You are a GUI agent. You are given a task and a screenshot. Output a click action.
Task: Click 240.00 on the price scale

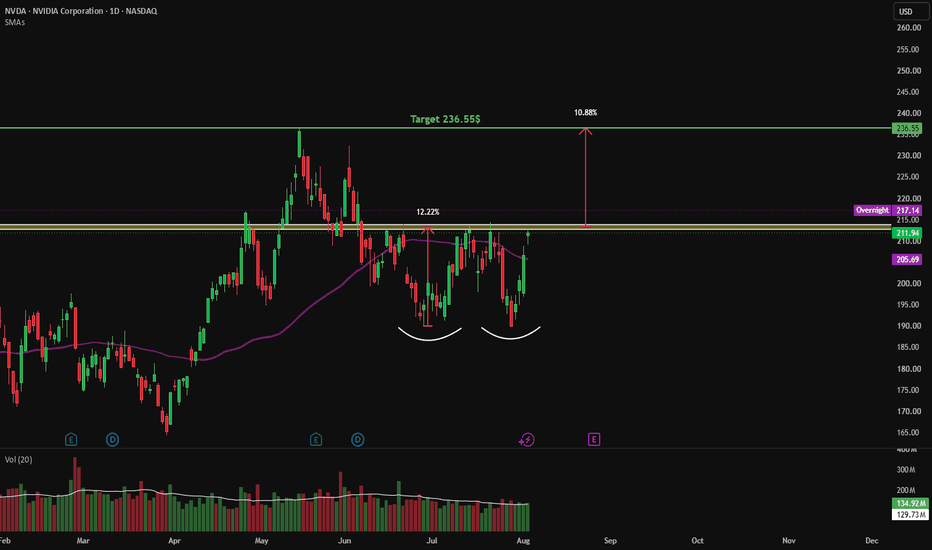click(908, 113)
